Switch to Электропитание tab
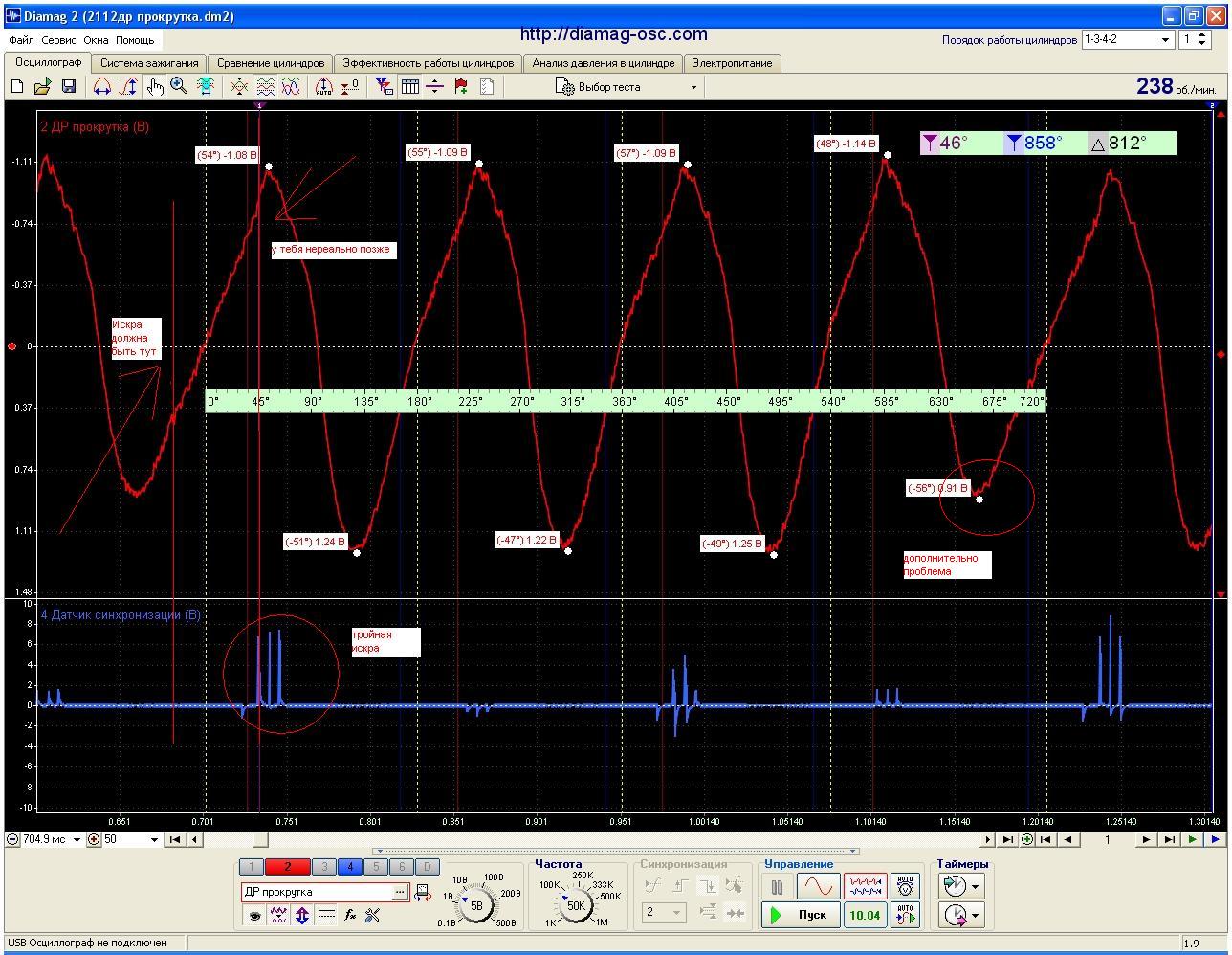Screen dimensions: 1232x955 pos(732,63)
